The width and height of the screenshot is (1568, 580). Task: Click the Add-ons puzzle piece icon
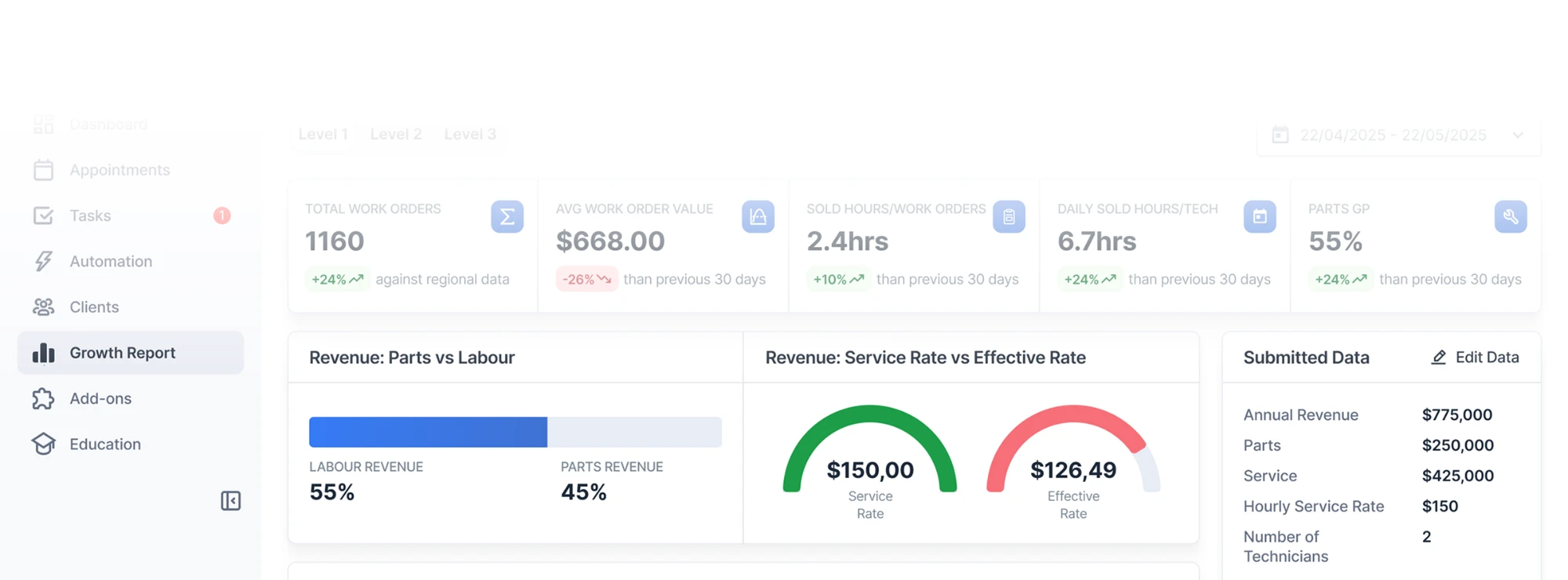pyautogui.click(x=44, y=398)
